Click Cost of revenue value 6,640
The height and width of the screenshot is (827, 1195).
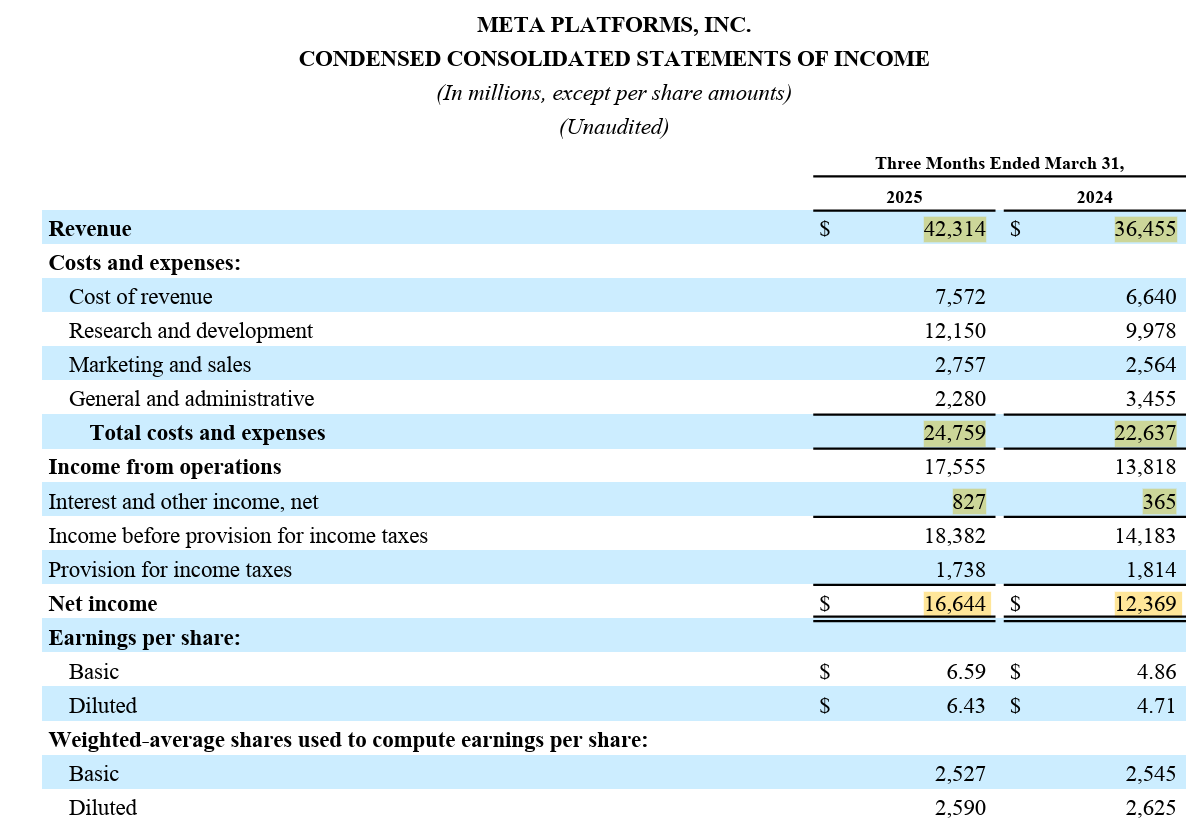(x=1151, y=297)
